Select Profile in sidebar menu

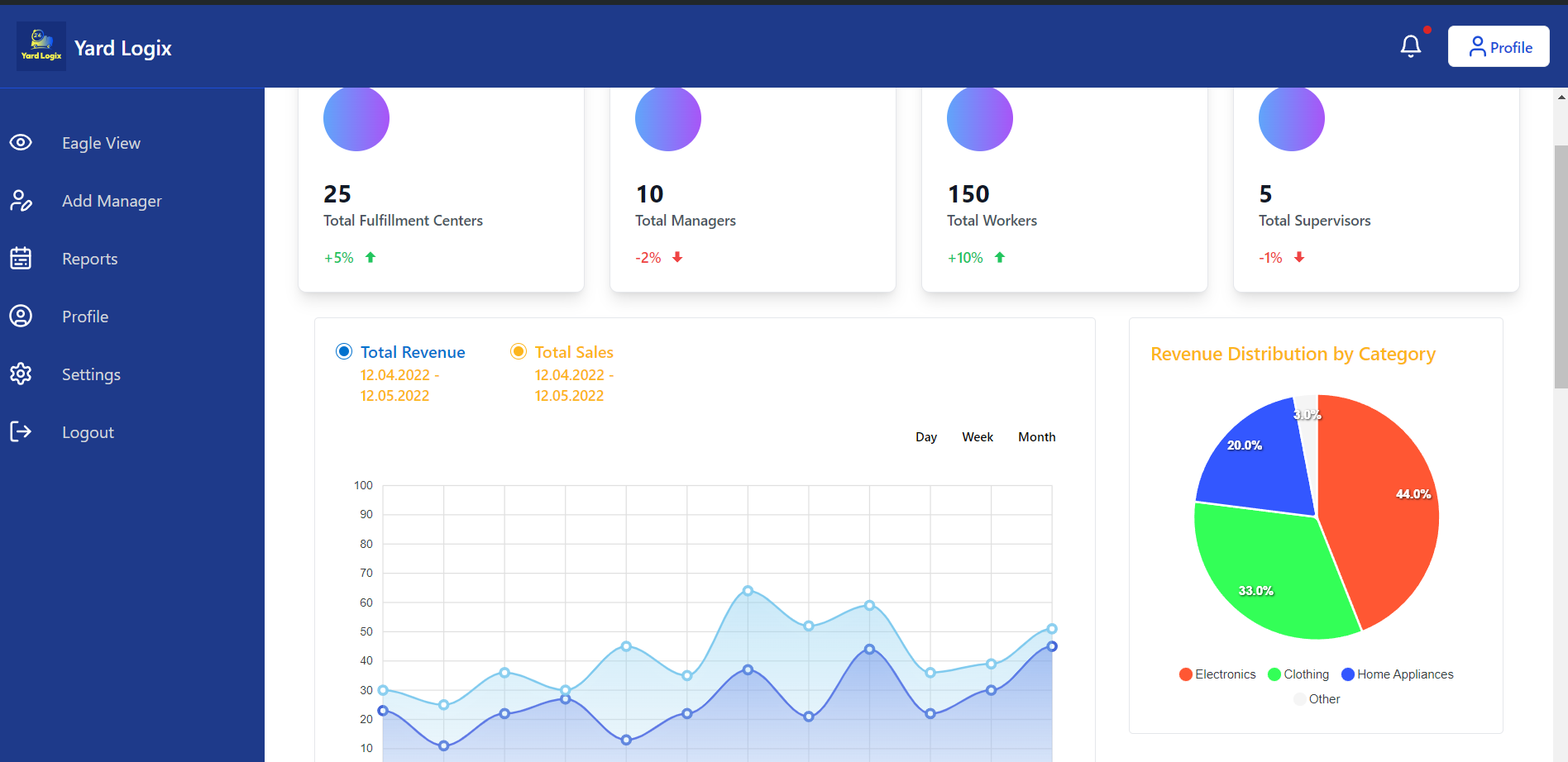pos(85,317)
